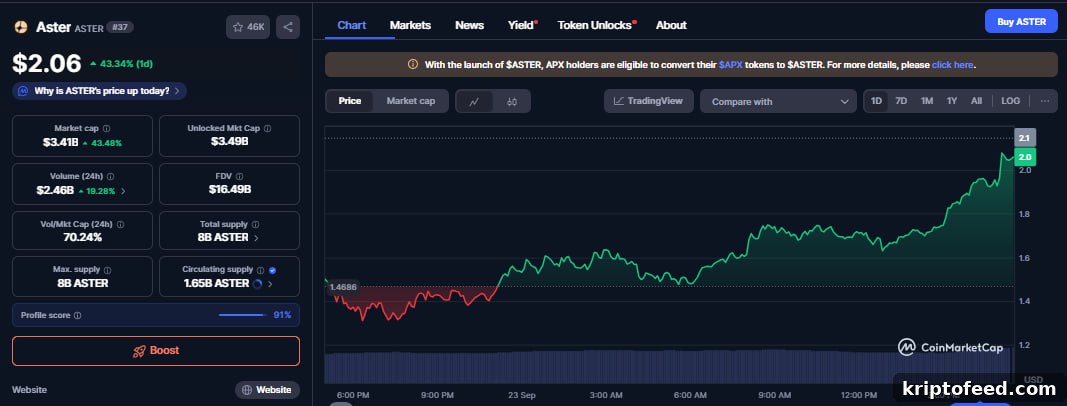The height and width of the screenshot is (406, 1067).
Task: Select Price chart view
Action: pos(350,101)
